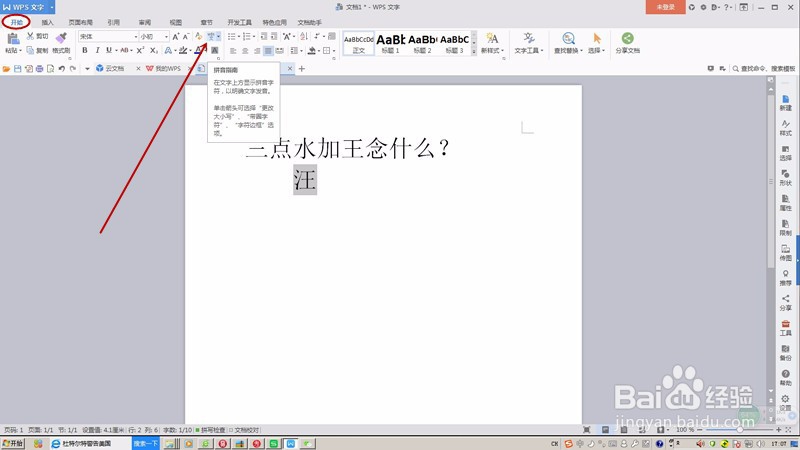
Task: Click the sort A-Z icon
Action: point(304,36)
